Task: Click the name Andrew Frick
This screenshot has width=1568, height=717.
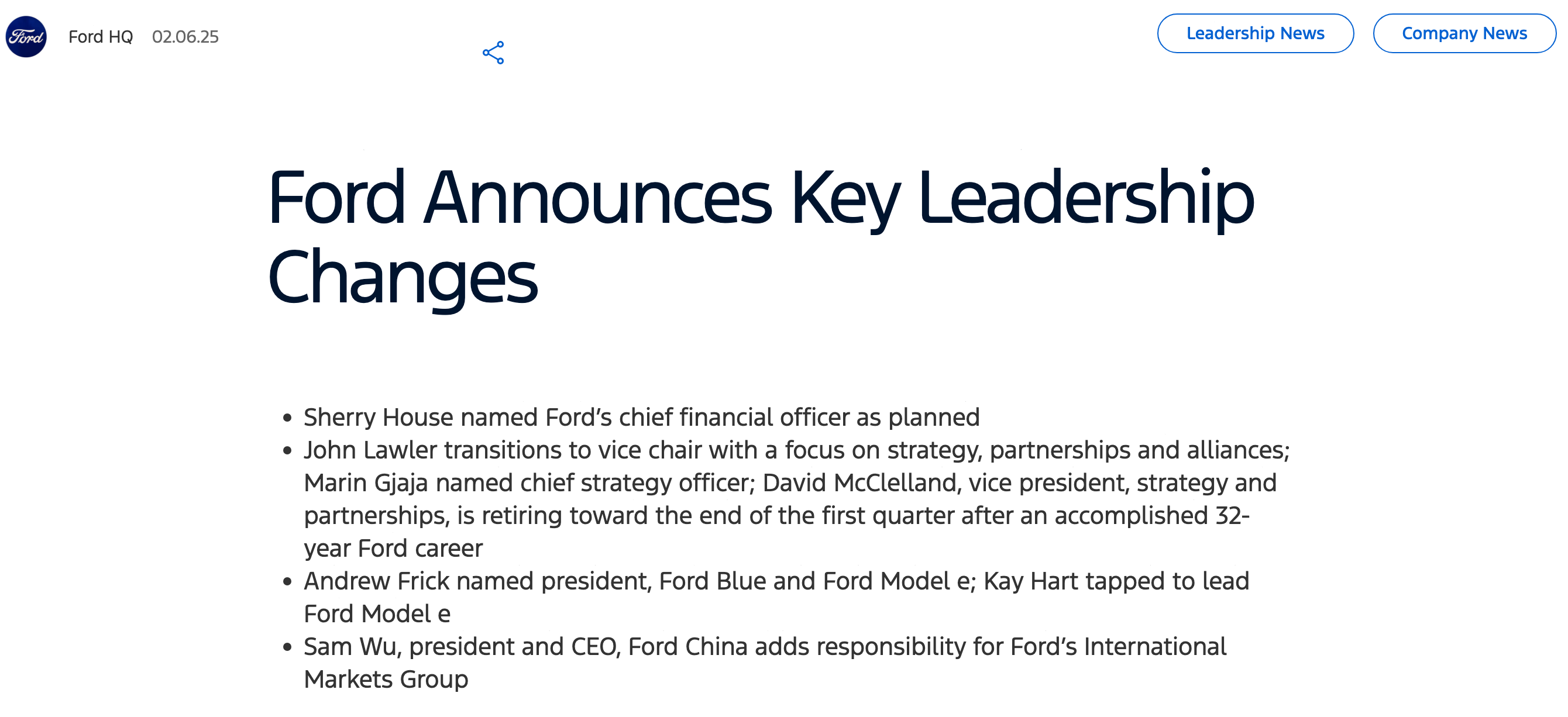Action: [x=377, y=581]
